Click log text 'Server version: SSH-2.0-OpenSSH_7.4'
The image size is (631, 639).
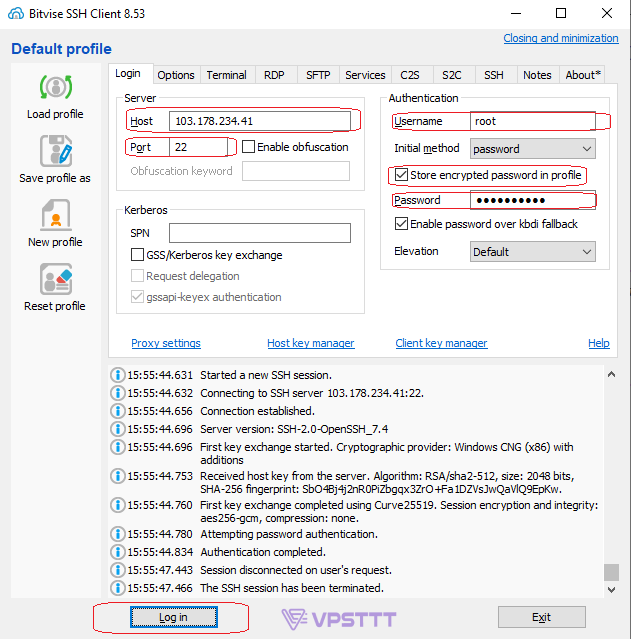294,429
